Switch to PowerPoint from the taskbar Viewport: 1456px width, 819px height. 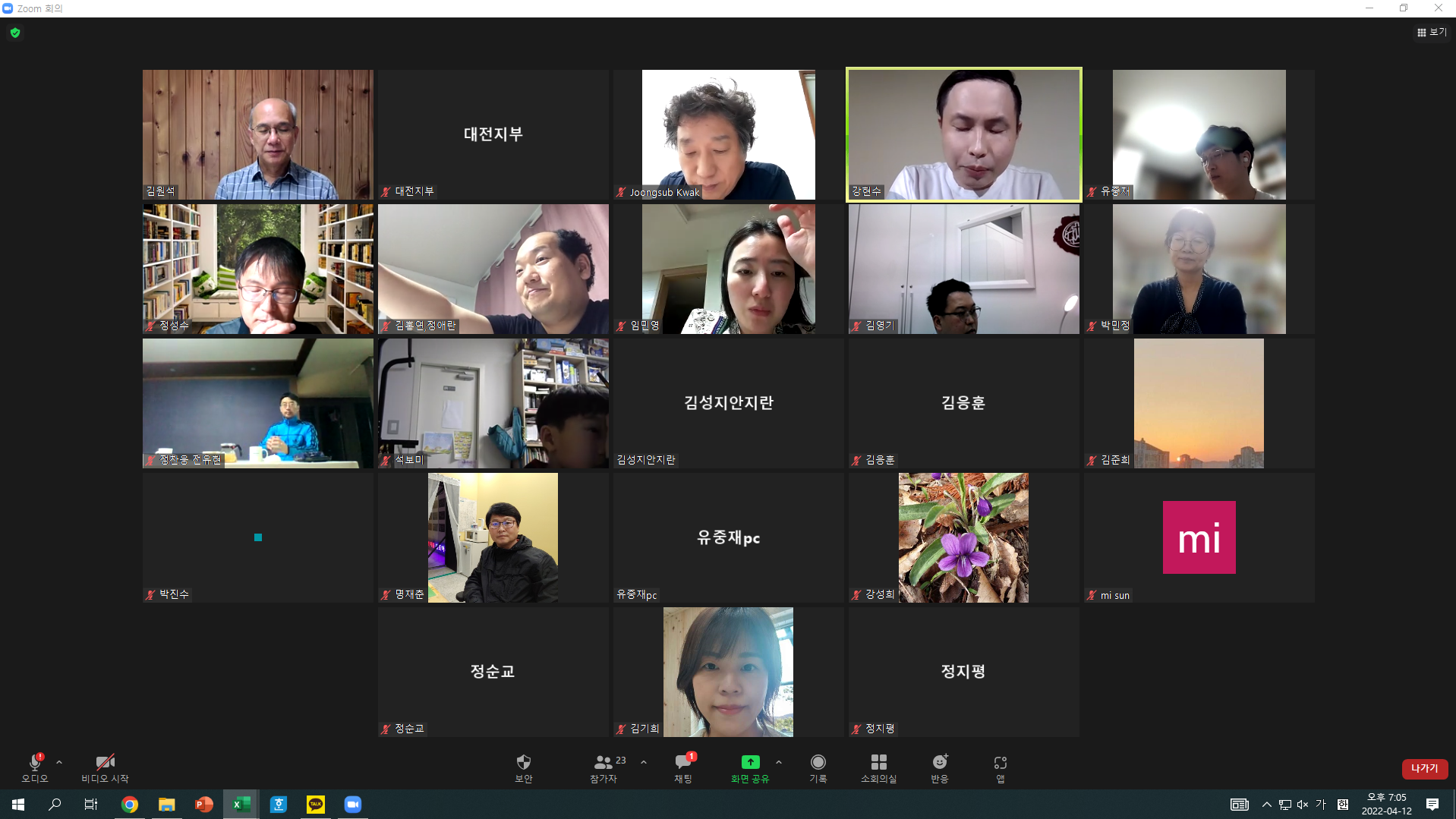pyautogui.click(x=204, y=805)
